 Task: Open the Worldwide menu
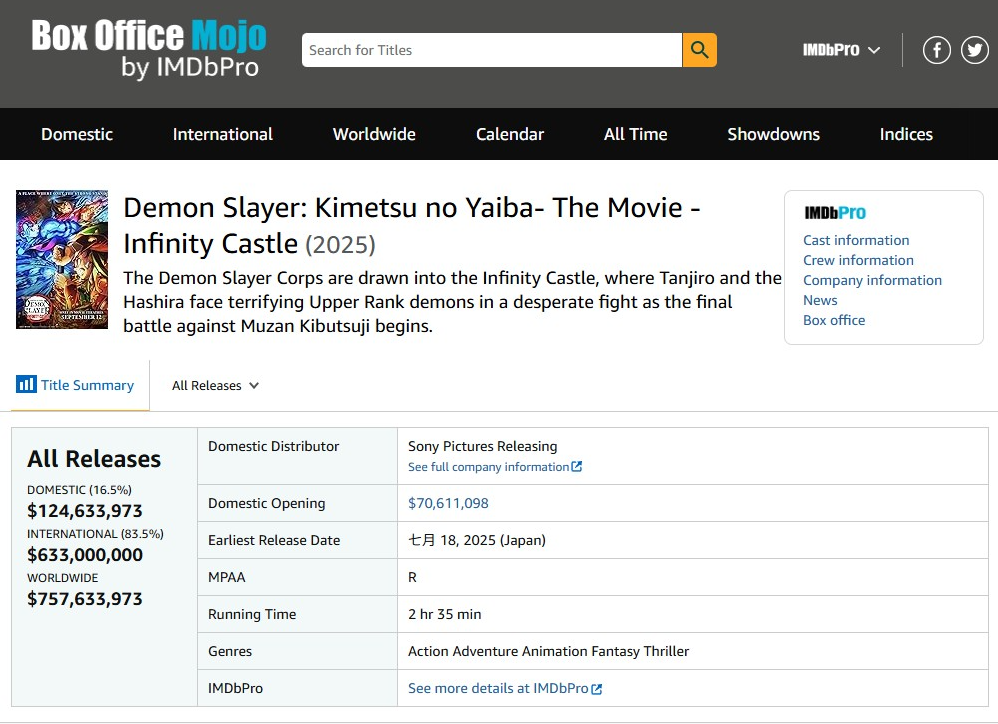click(x=374, y=134)
